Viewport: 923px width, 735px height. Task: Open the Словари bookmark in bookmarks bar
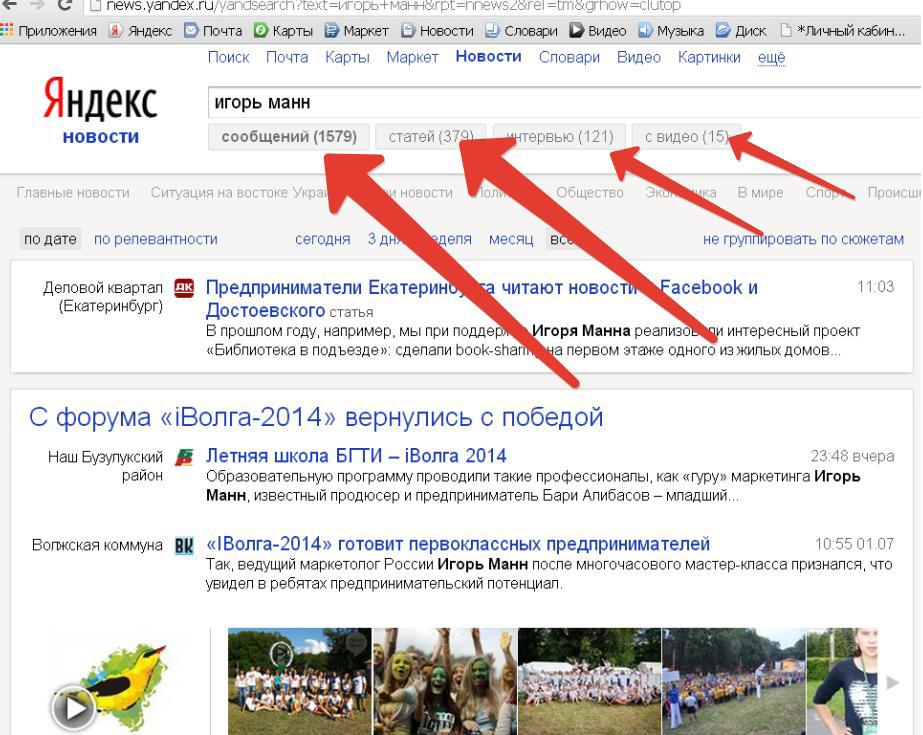click(x=522, y=31)
